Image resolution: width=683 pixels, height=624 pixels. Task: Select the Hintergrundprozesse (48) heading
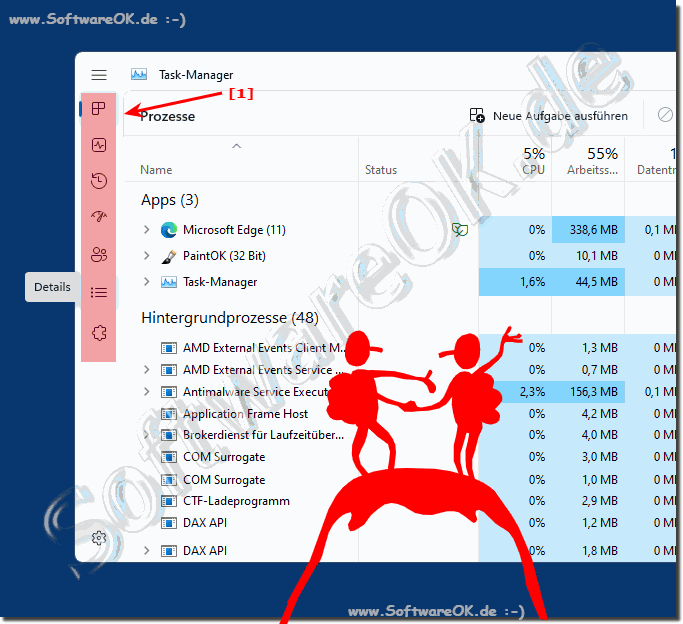pyautogui.click(x=230, y=318)
